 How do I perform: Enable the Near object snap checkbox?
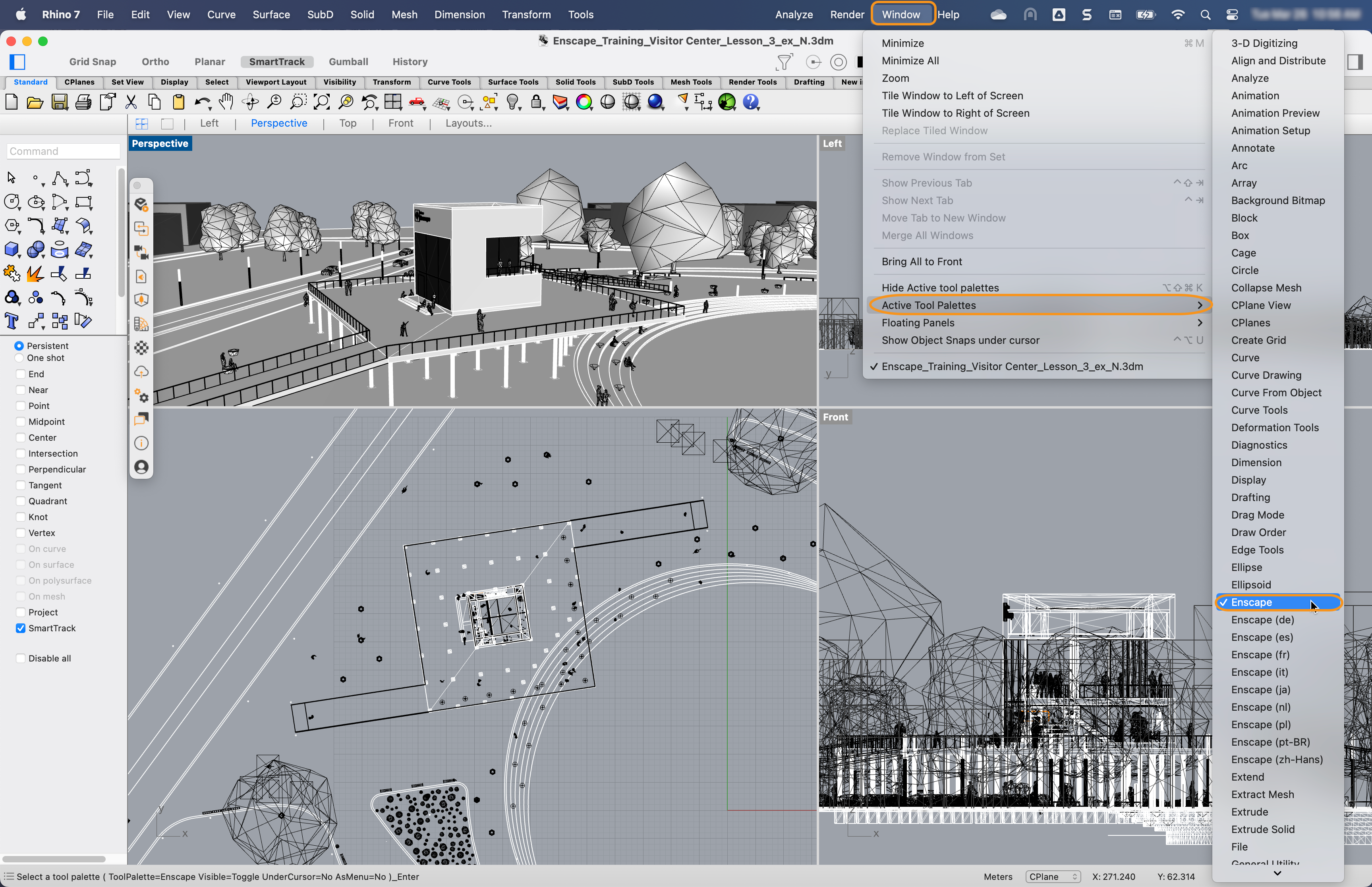pyautogui.click(x=21, y=390)
